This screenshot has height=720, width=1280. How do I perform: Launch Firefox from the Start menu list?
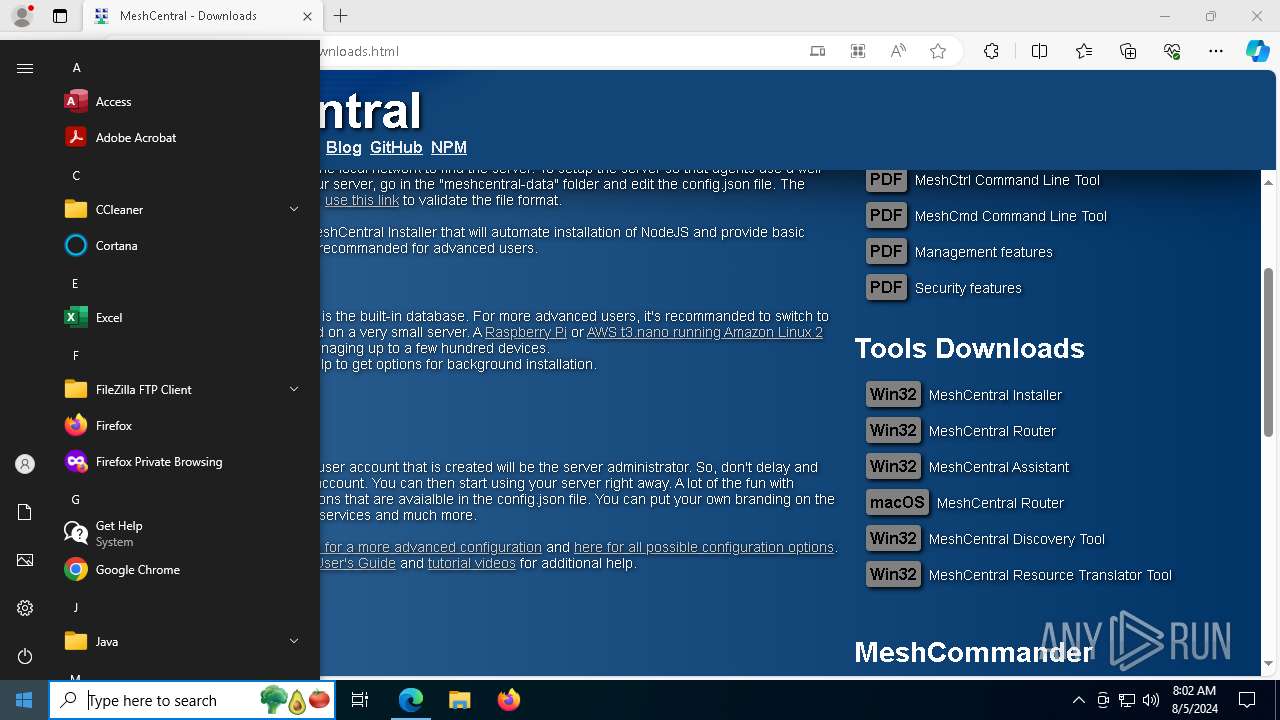[183, 426]
